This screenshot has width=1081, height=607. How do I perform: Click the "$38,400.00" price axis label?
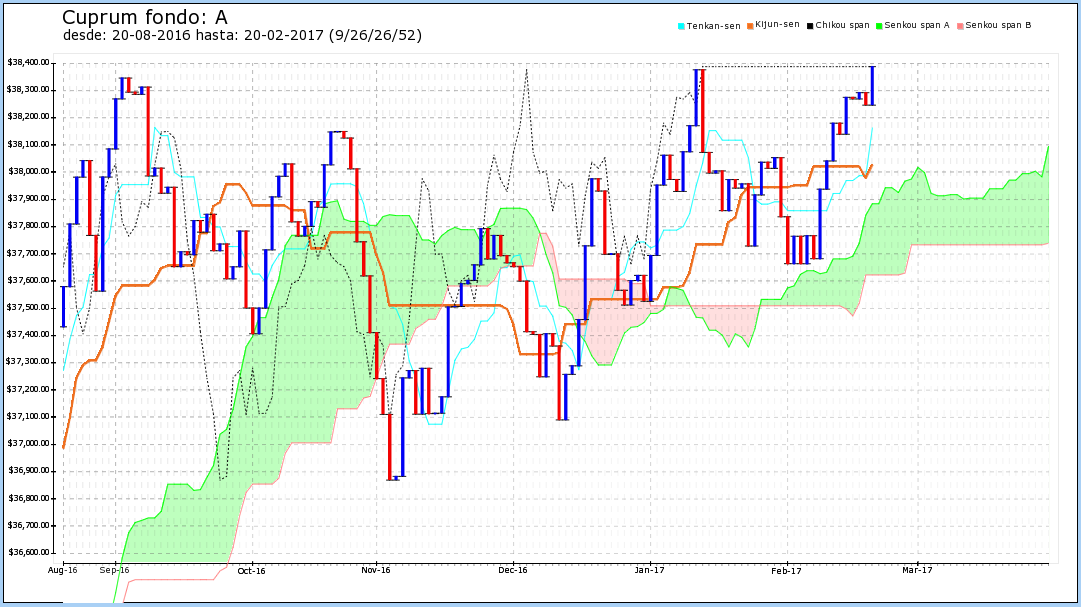click(x=28, y=63)
